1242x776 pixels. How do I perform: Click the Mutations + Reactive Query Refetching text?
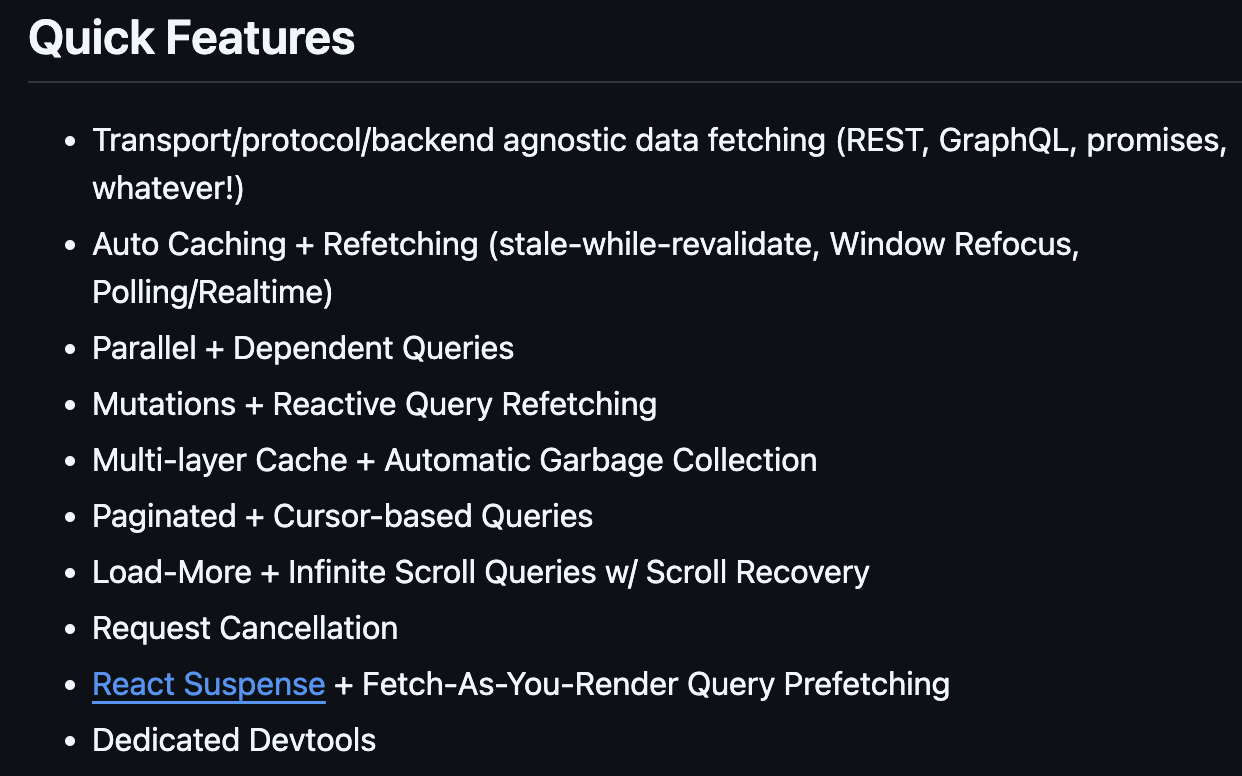(x=374, y=405)
